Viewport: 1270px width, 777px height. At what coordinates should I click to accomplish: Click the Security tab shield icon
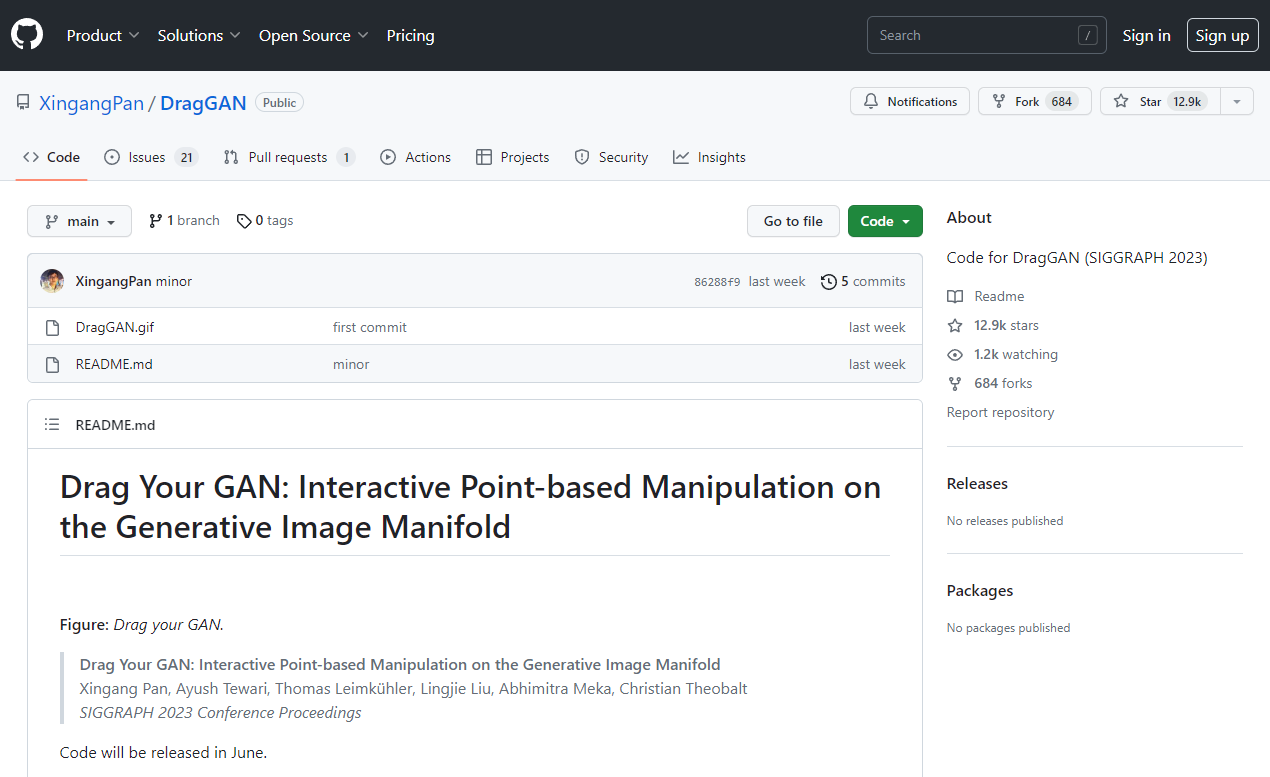pyautogui.click(x=582, y=157)
